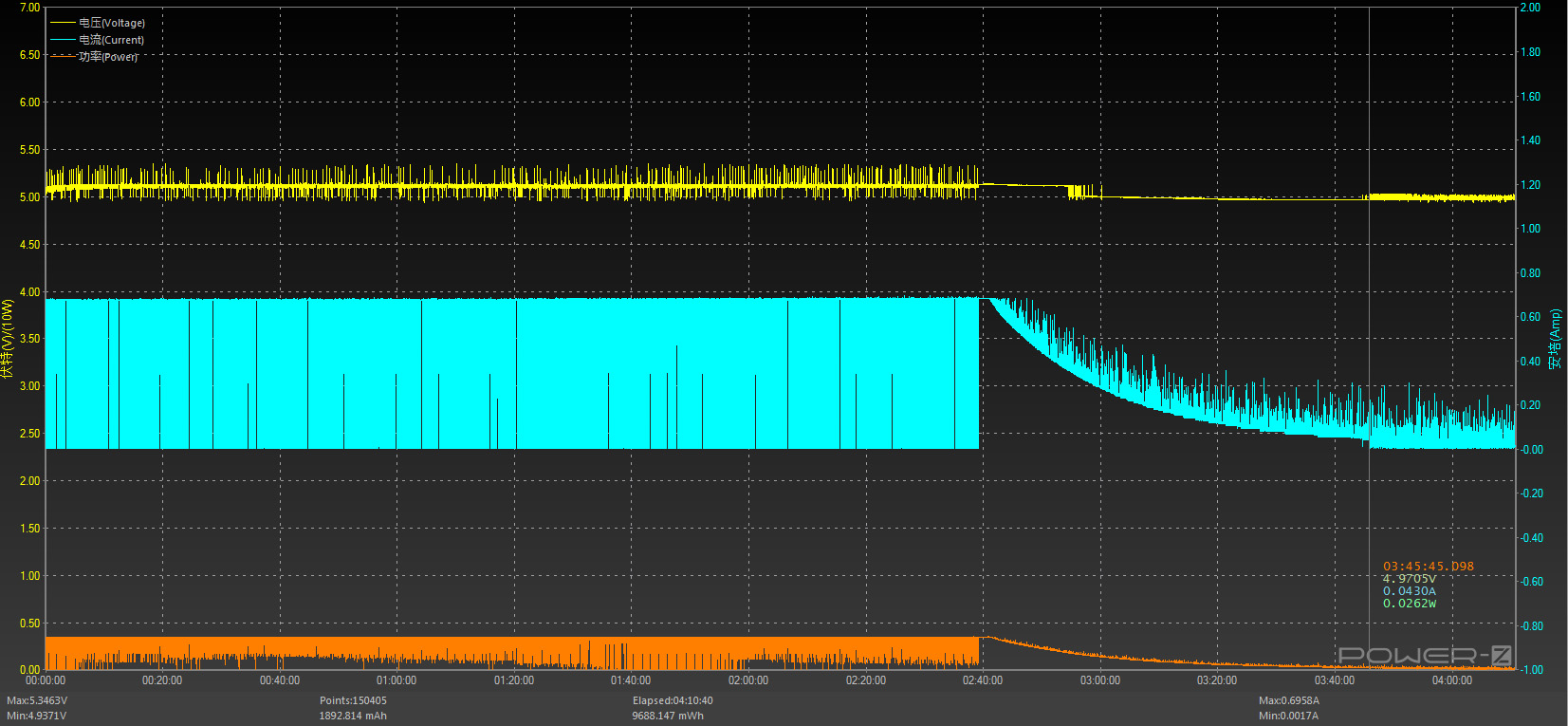This screenshot has width=1568, height=726.
Task: Click the 00:00:00 start time label
Action: 46,680
